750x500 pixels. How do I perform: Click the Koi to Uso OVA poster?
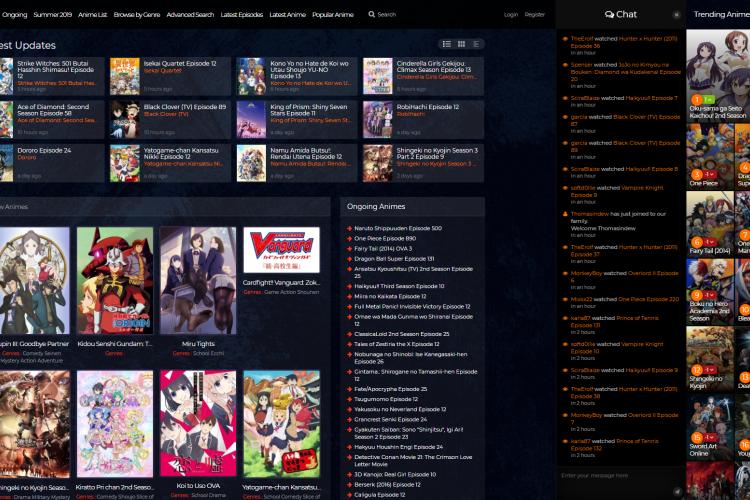click(198, 423)
